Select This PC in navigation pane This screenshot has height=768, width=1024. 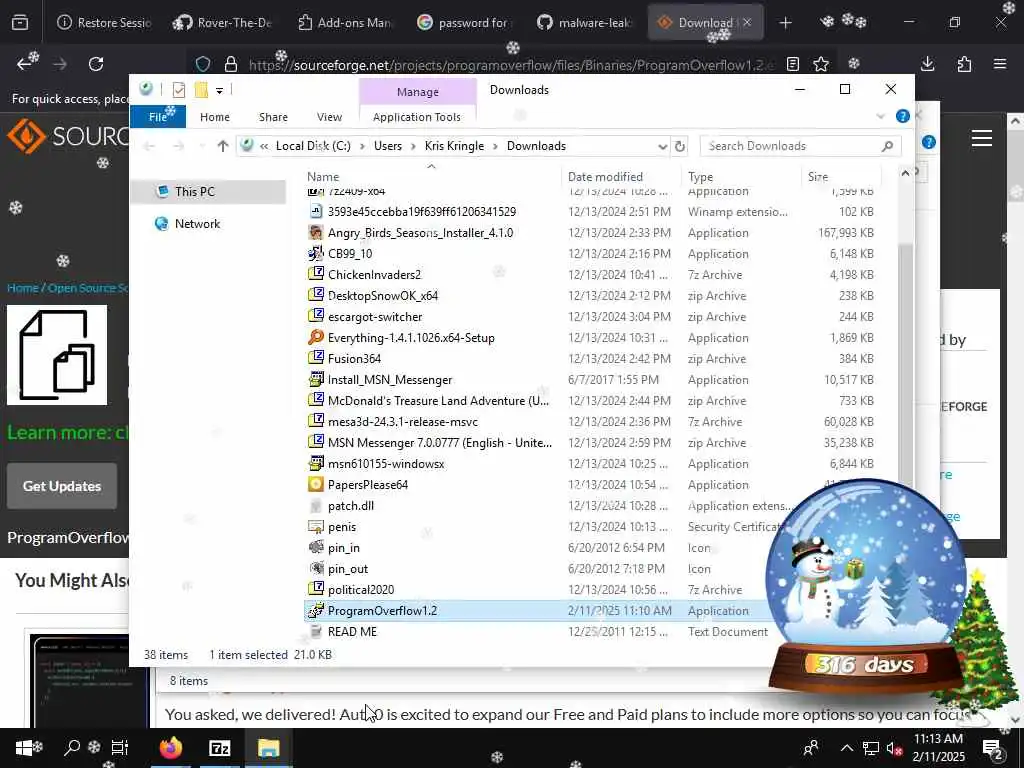click(208, 191)
